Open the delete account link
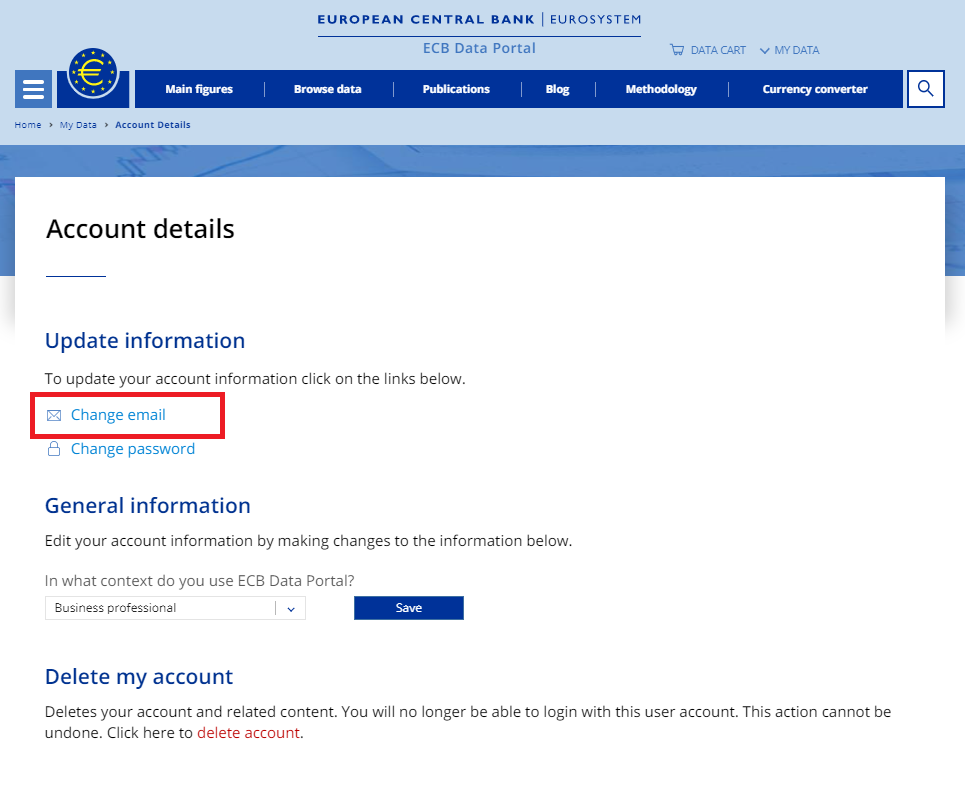Viewport: 965px width, 788px height. [248, 732]
